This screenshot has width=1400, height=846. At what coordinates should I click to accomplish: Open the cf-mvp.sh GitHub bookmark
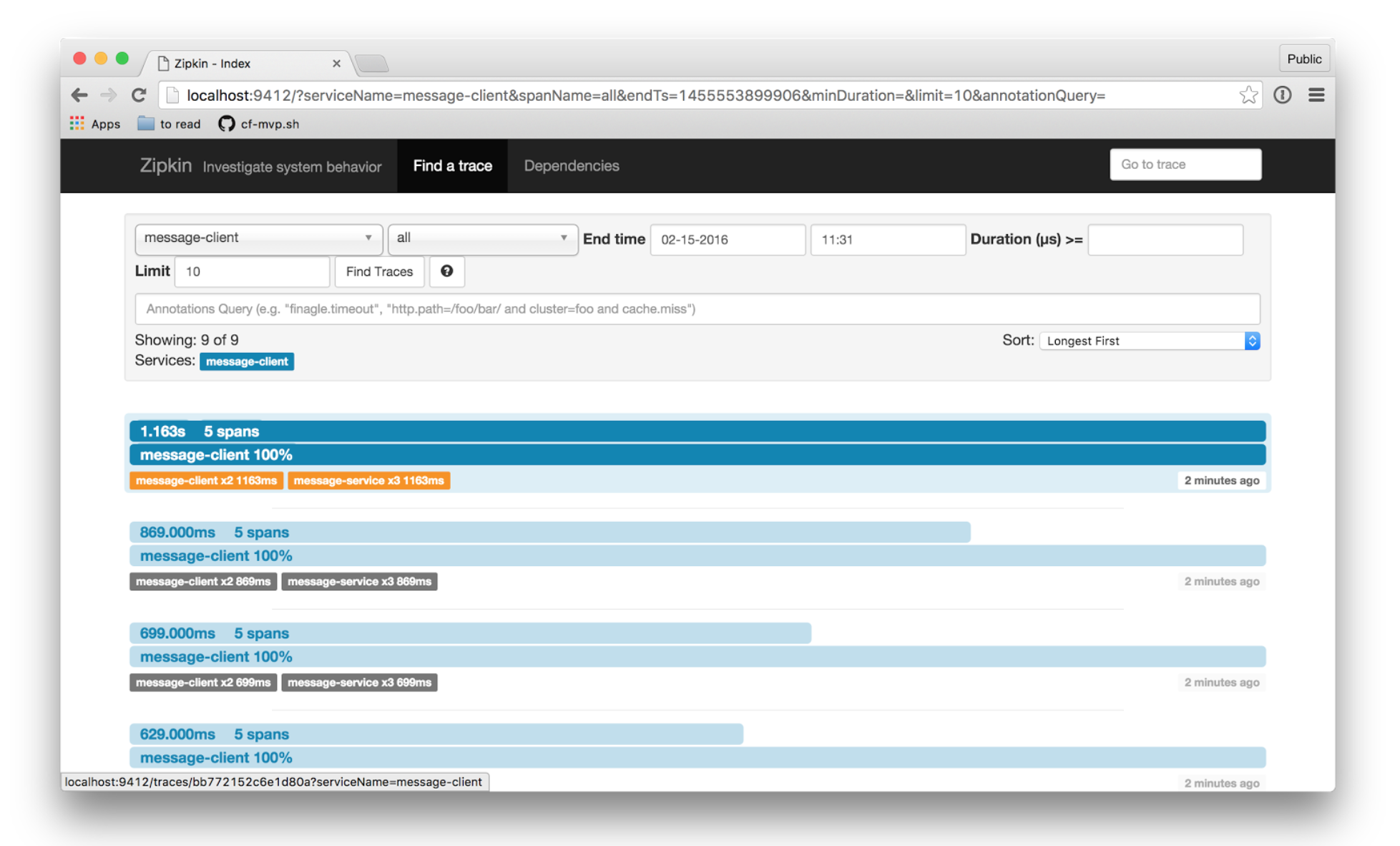pyautogui.click(x=259, y=124)
